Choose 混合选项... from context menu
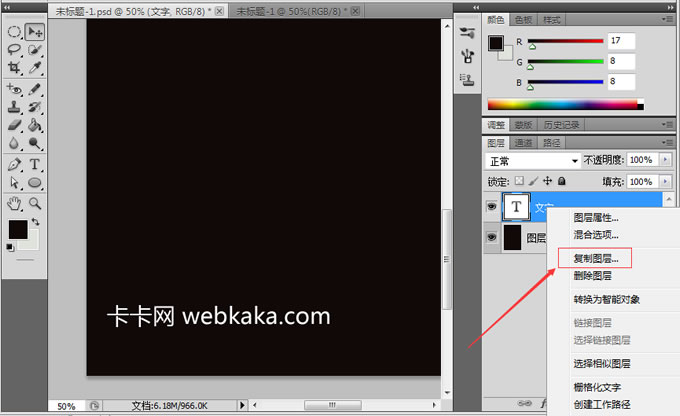 click(x=596, y=235)
